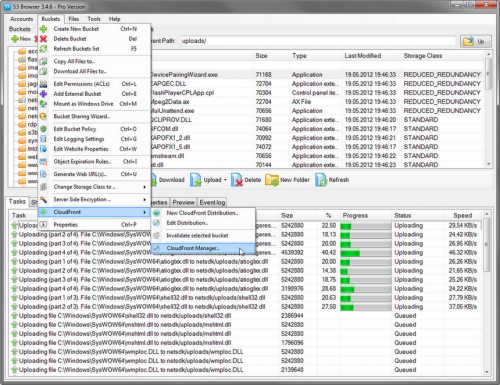The image size is (500, 385).
Task: Click the file list vertical scrollbar
Action: 489,109
